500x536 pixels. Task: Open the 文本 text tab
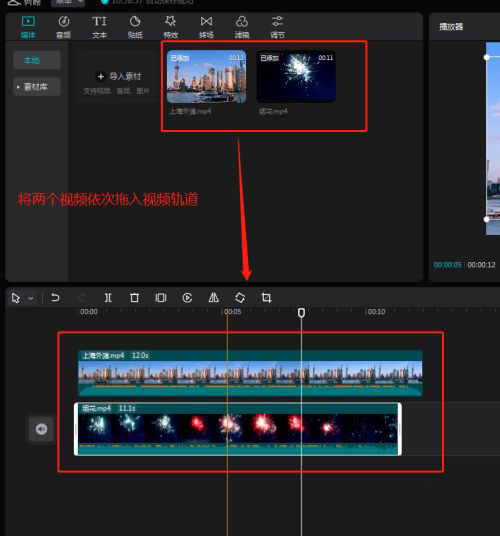(x=99, y=27)
